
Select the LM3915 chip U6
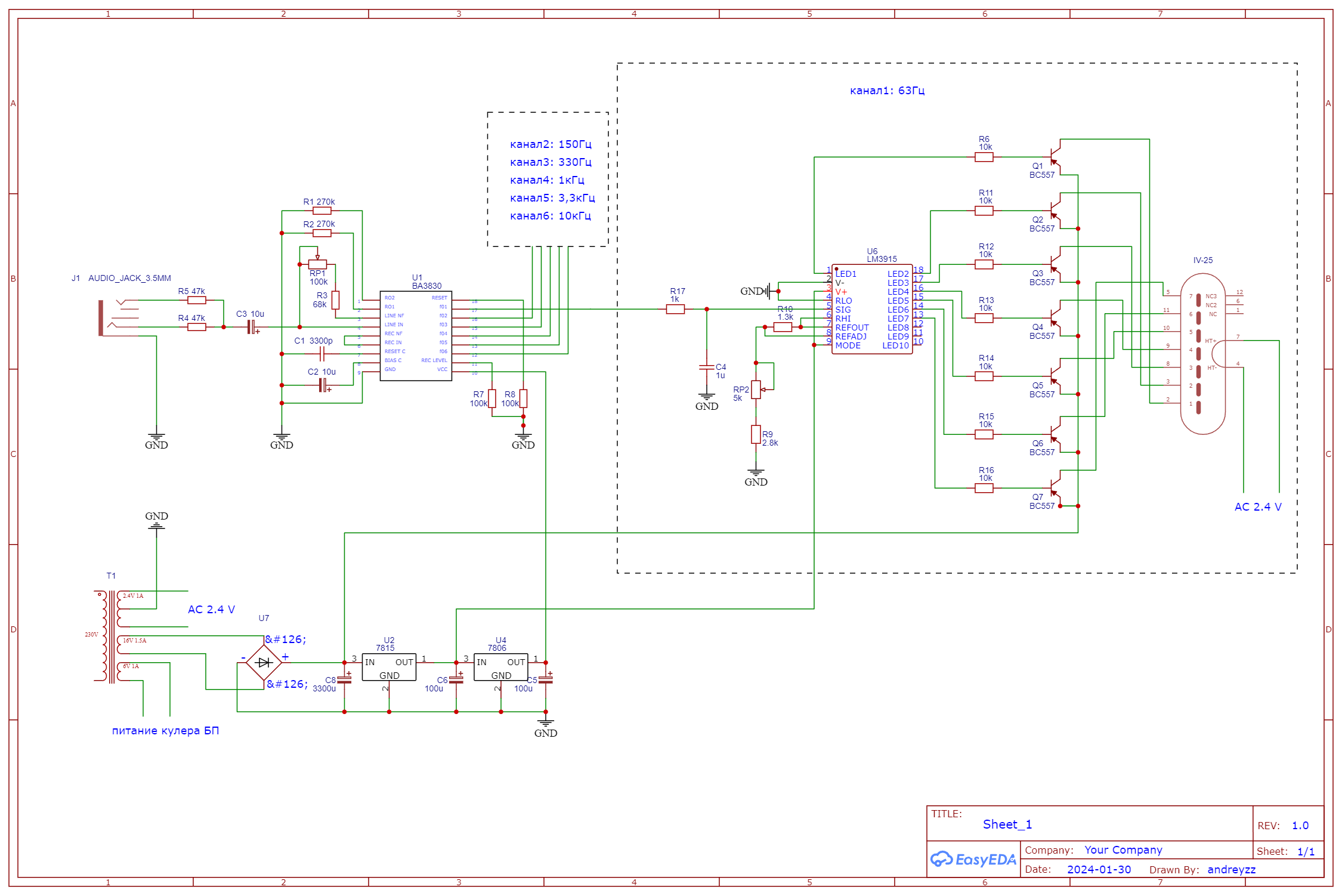click(871, 309)
